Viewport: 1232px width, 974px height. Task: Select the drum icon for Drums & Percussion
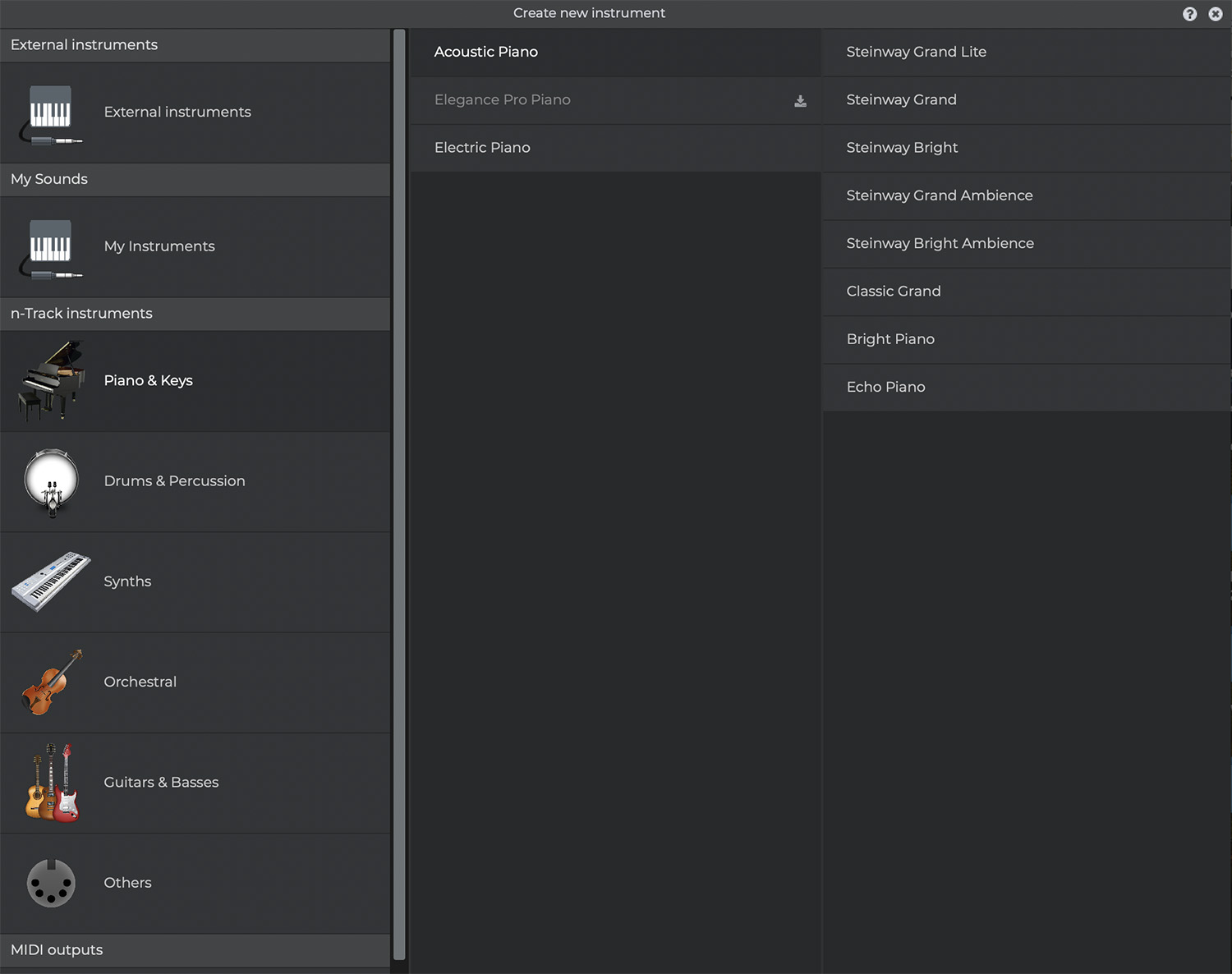pos(51,482)
